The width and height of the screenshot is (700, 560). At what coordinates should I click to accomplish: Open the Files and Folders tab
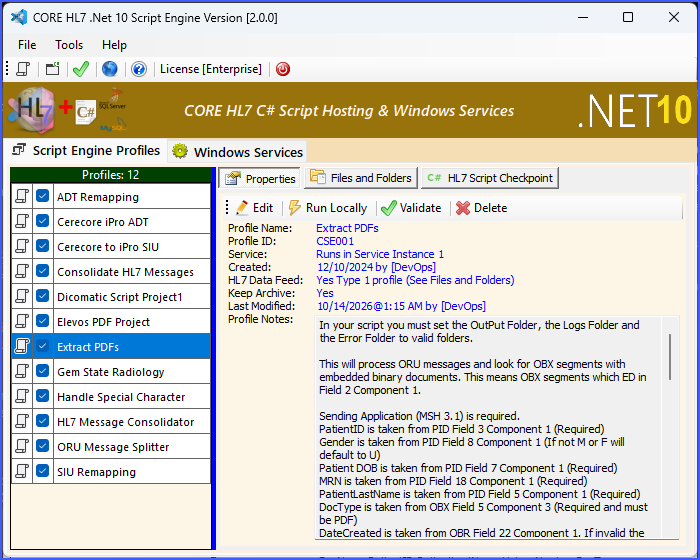[361, 178]
